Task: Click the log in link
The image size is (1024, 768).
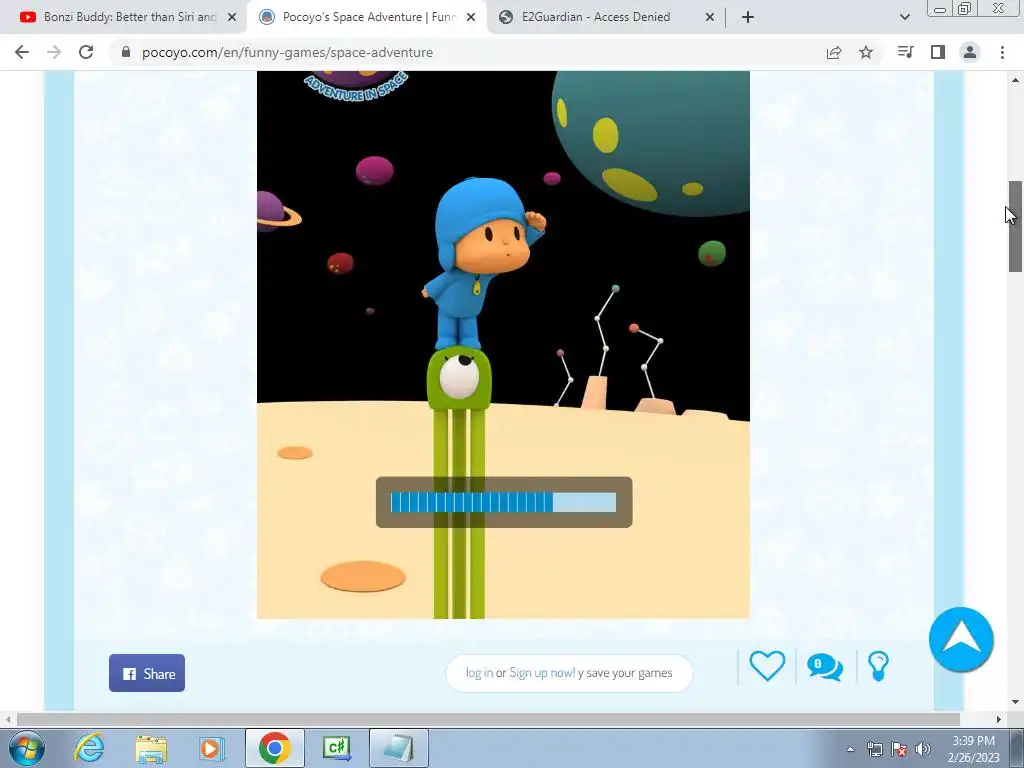Action: coord(479,673)
